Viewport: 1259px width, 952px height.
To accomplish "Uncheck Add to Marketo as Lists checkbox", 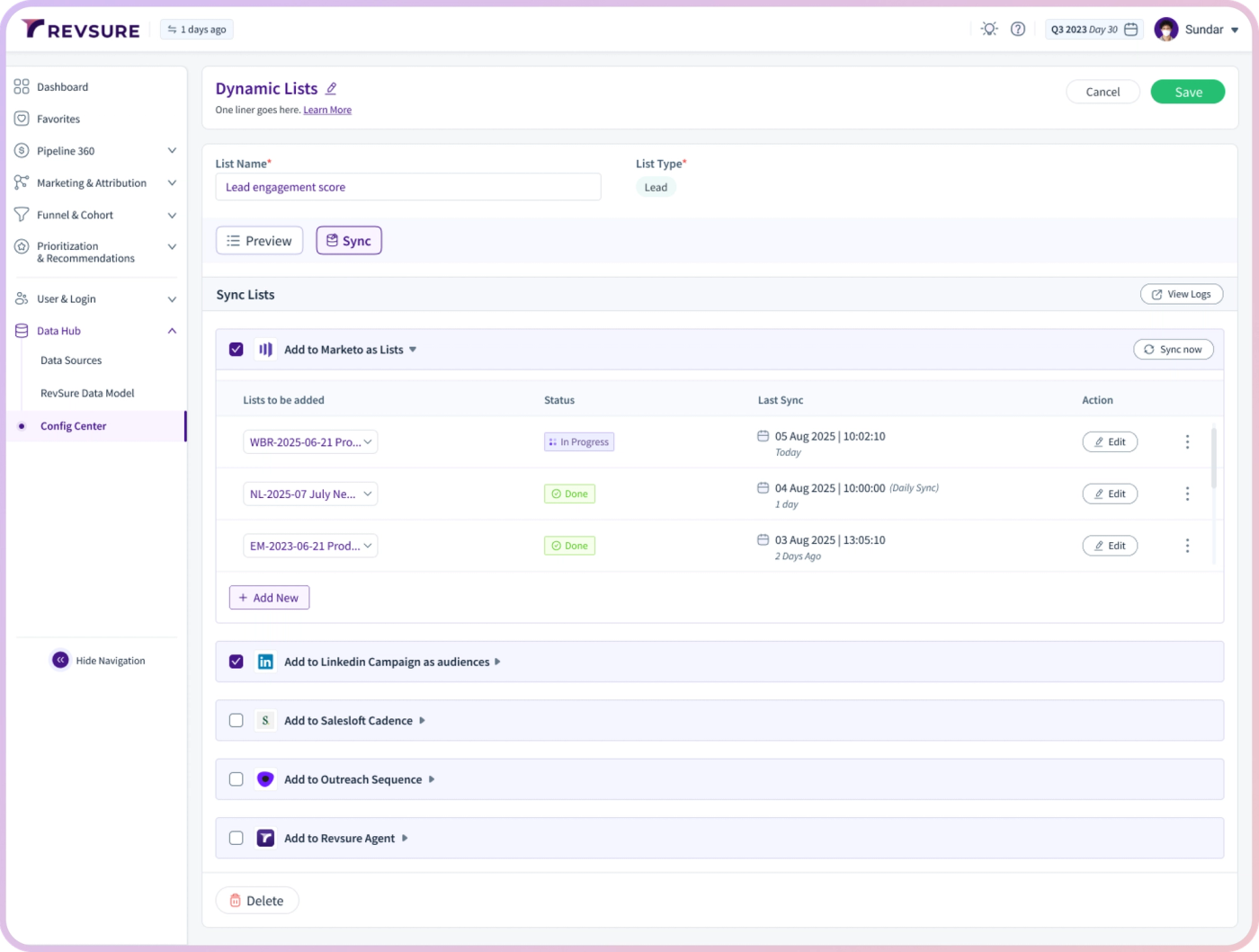I will (237, 350).
